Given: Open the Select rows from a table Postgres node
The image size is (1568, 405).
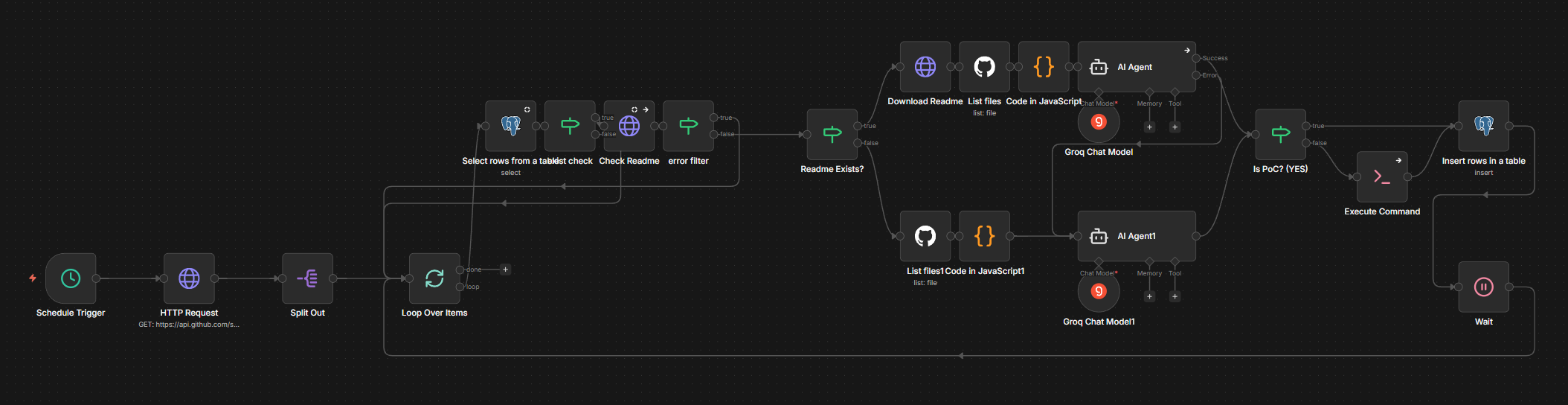Looking at the screenshot, I should click(510, 126).
